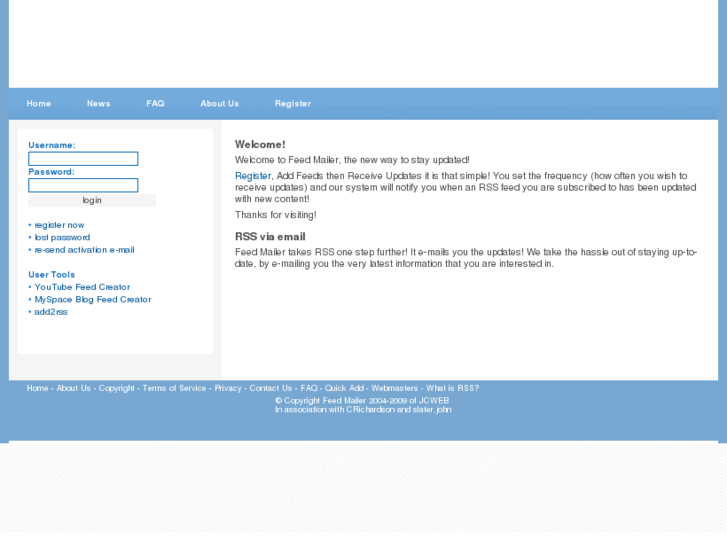The height and width of the screenshot is (545, 727).
Task: Select the 'RSS via email' heading
Action: point(270,237)
